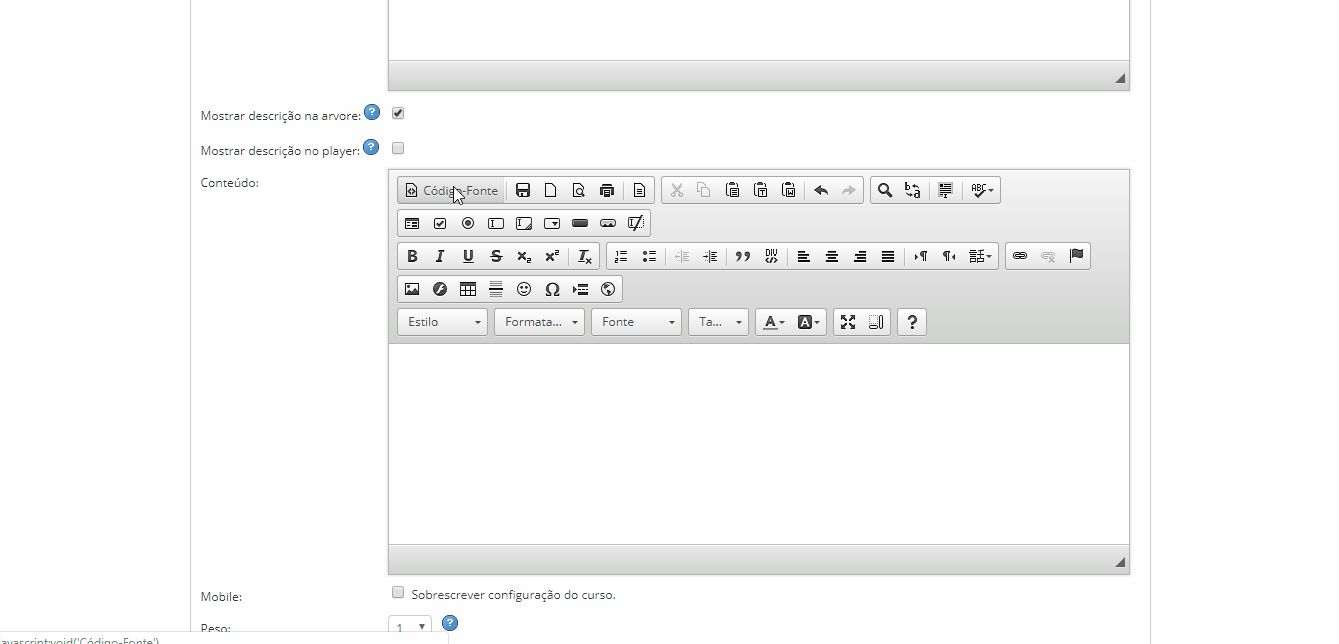Insert a hidden field form element
The height and width of the screenshot is (644, 1339).
[636, 223]
